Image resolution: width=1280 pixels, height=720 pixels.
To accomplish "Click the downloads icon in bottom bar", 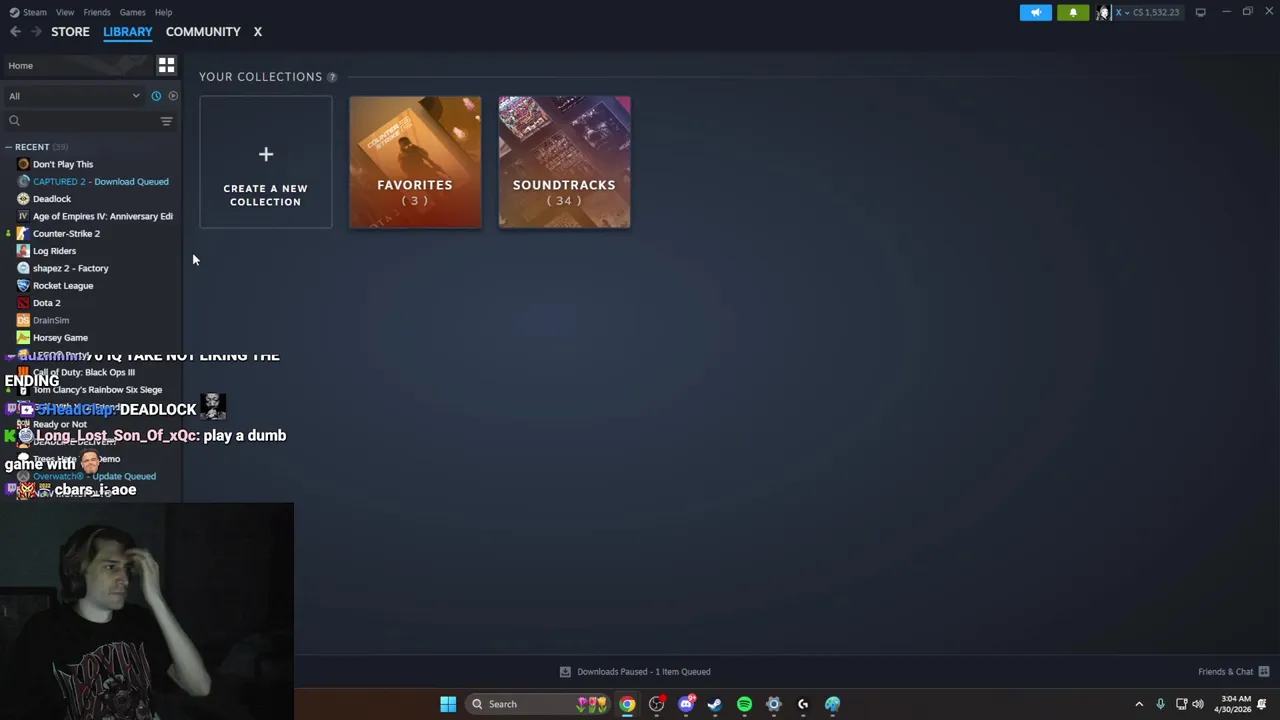I will coord(565,672).
